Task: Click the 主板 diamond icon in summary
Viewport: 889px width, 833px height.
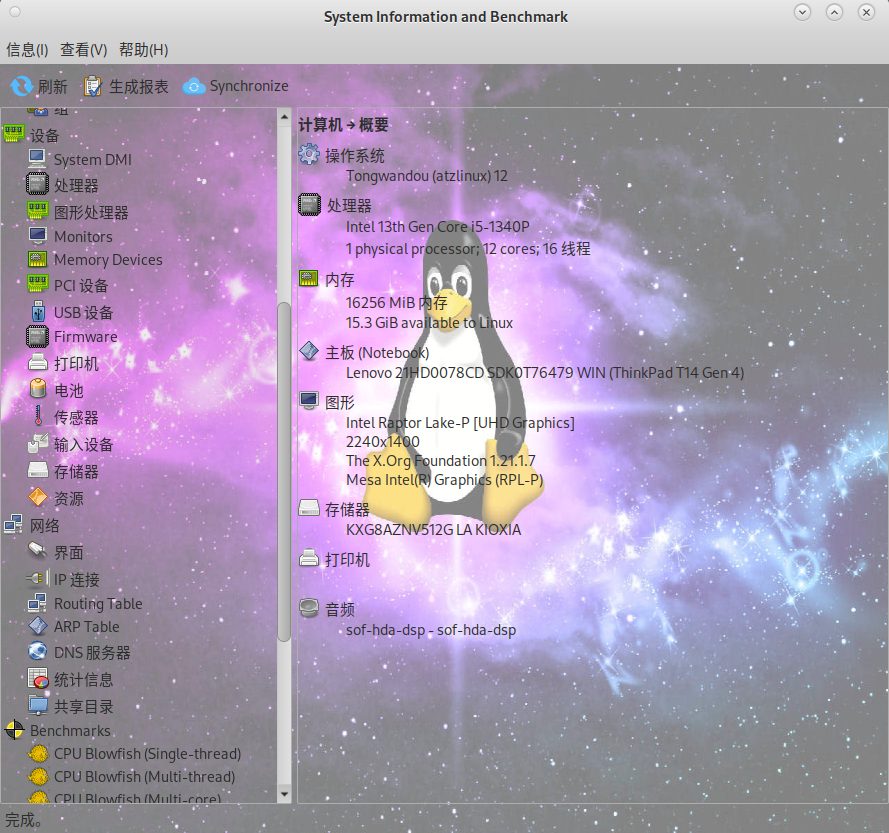Action: click(309, 351)
